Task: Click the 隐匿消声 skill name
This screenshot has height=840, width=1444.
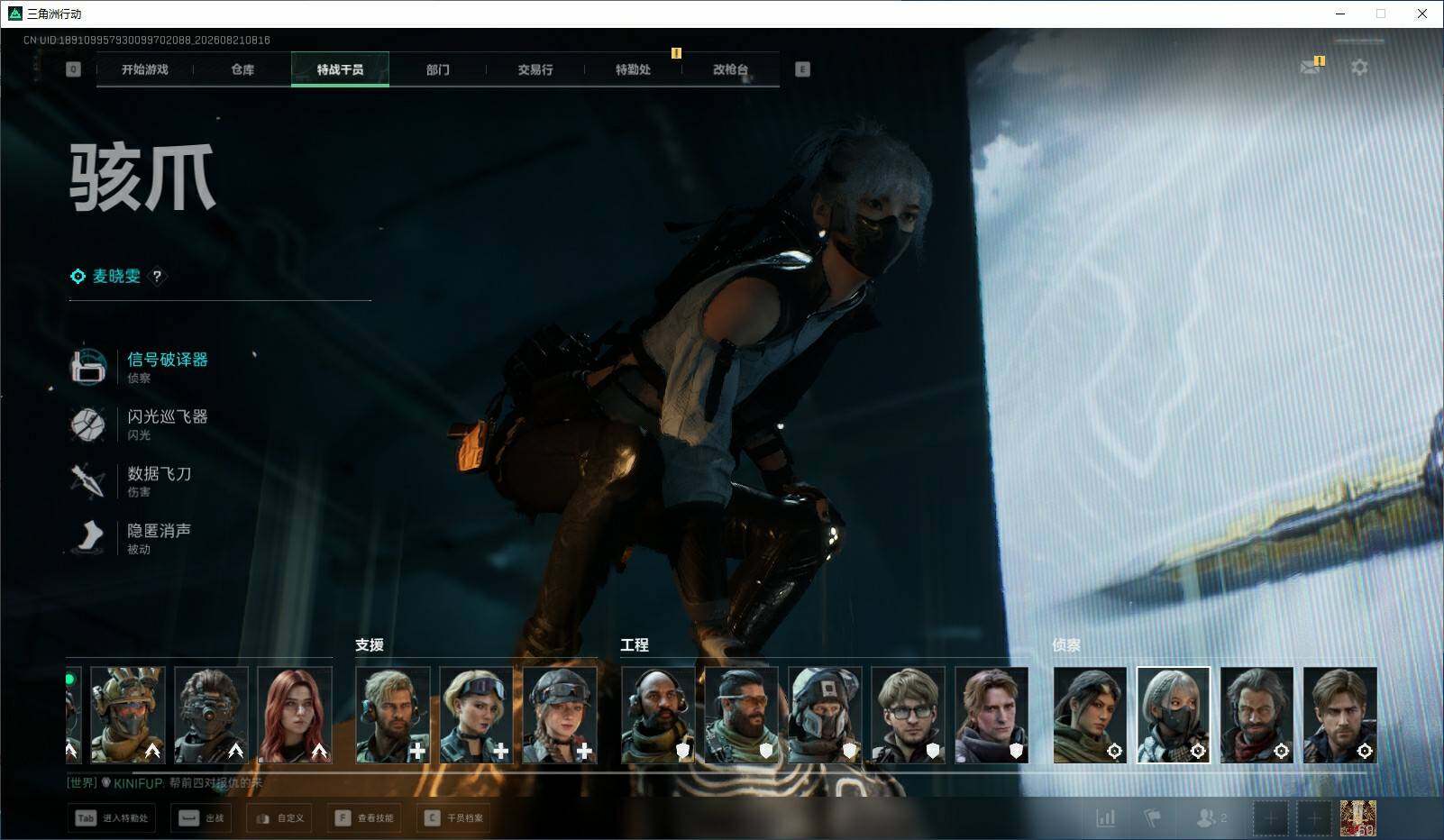Action: (160, 530)
